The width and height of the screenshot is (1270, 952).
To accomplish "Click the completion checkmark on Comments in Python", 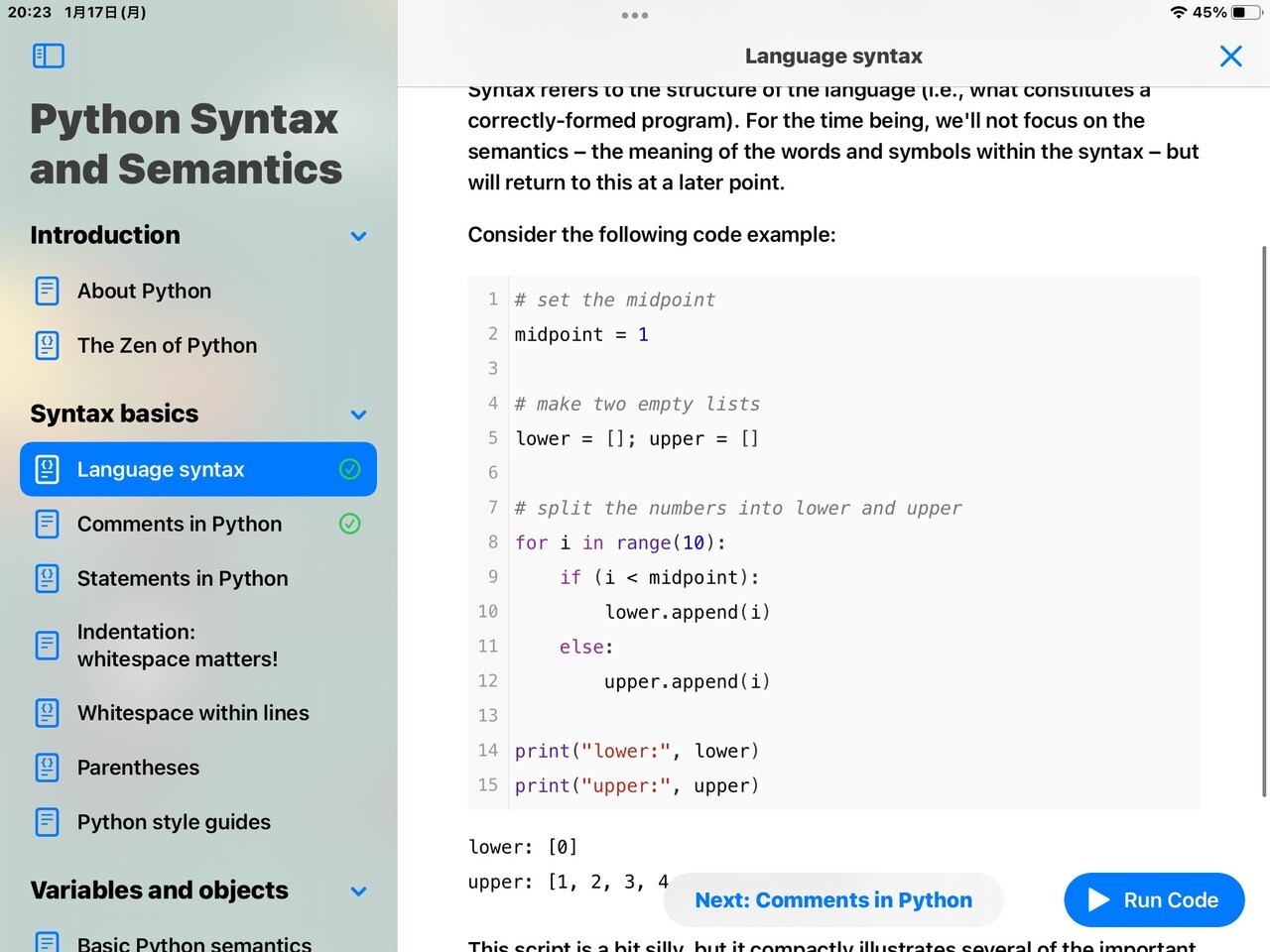I will point(349,524).
